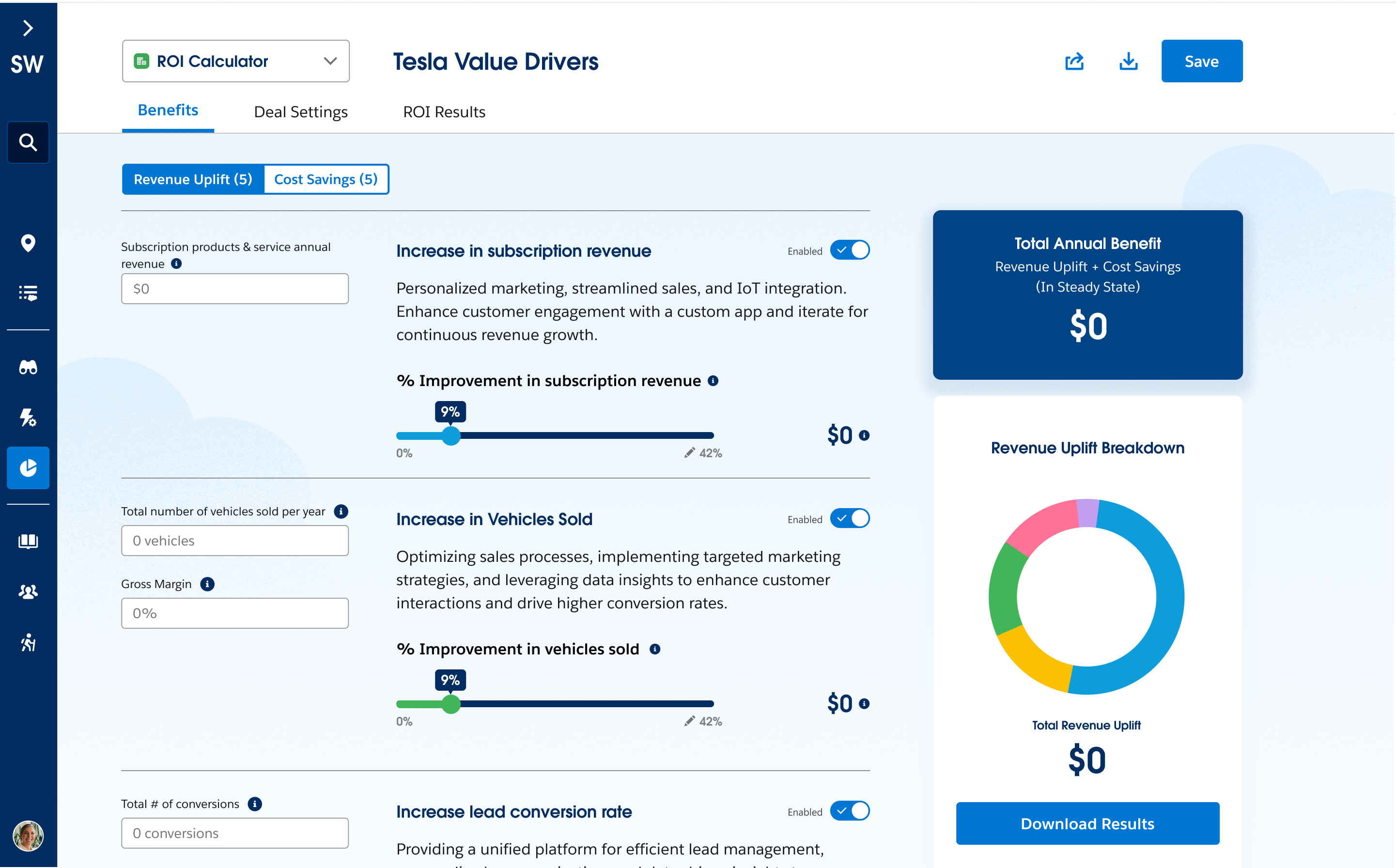Click info icon for total vehicles sold per year
This screenshot has width=1396, height=868.
tap(341, 511)
